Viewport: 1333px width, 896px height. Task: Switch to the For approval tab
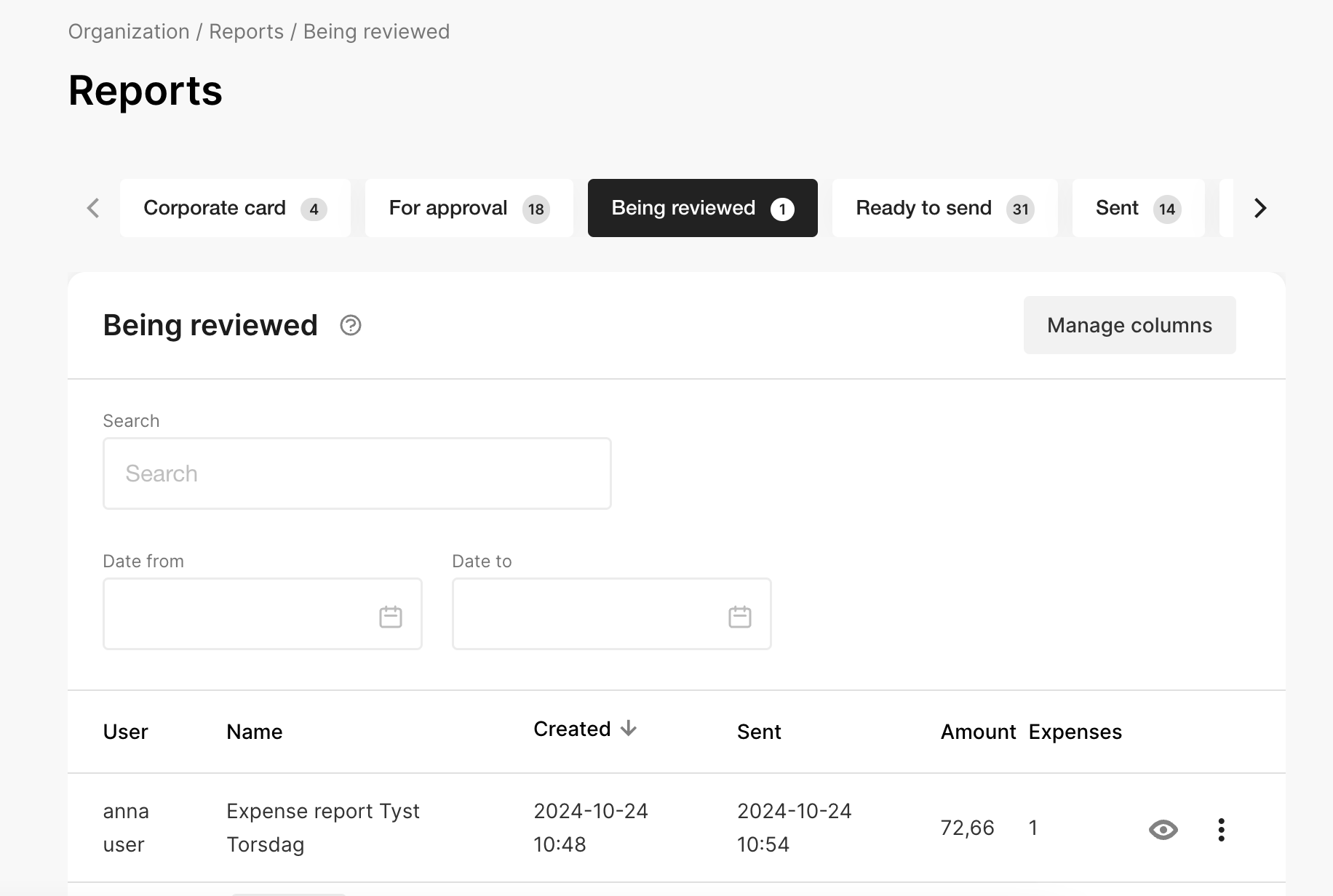(x=469, y=208)
